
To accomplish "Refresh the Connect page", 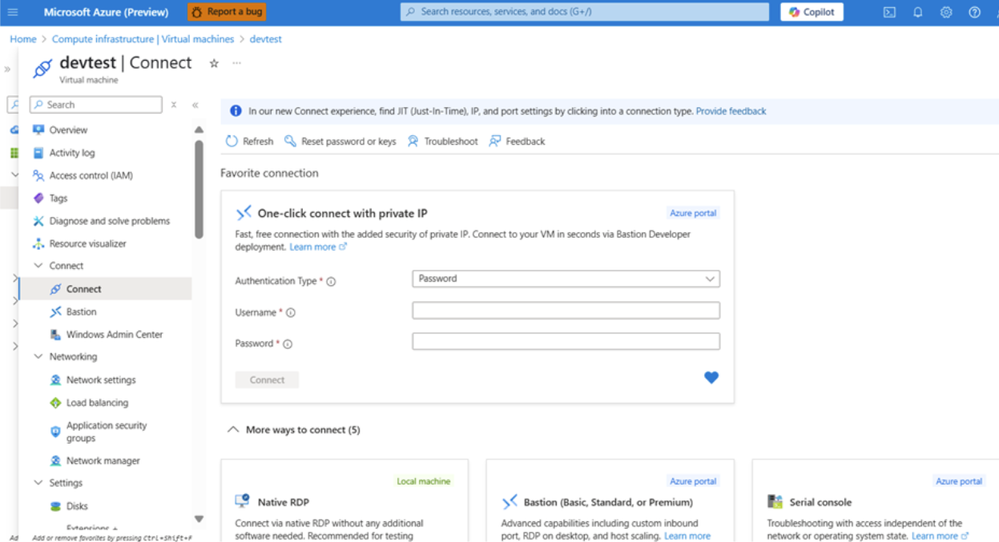I will point(249,141).
